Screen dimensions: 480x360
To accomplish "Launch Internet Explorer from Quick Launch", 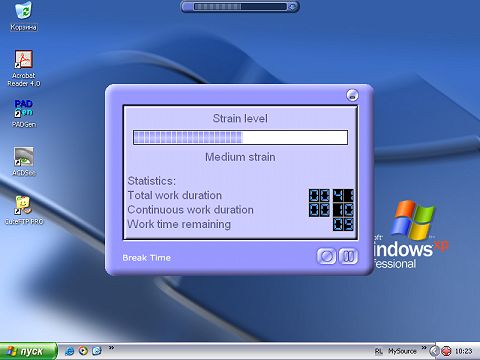I will tap(70, 351).
